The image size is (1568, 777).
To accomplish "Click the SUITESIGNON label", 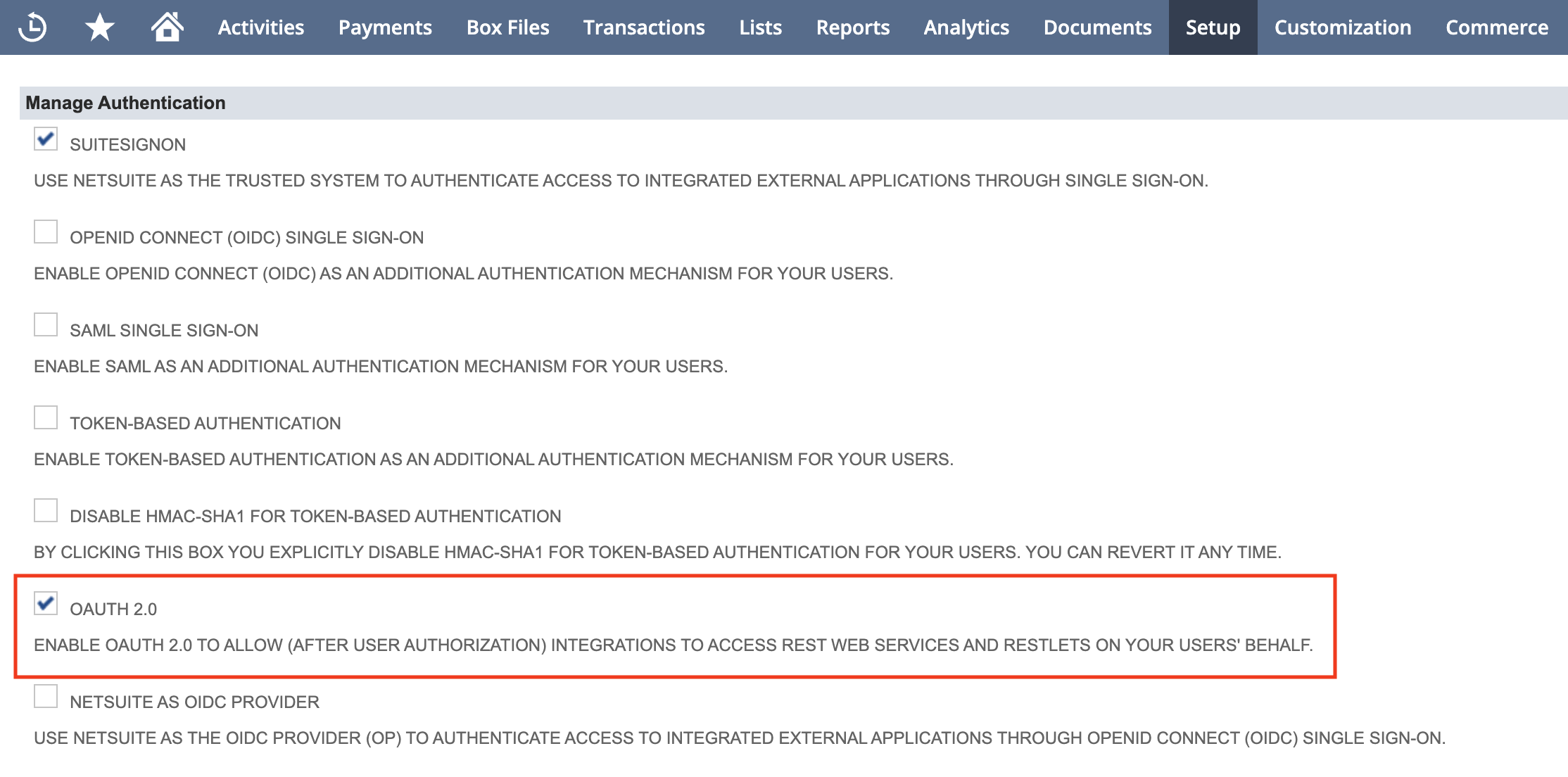I will pos(128,145).
